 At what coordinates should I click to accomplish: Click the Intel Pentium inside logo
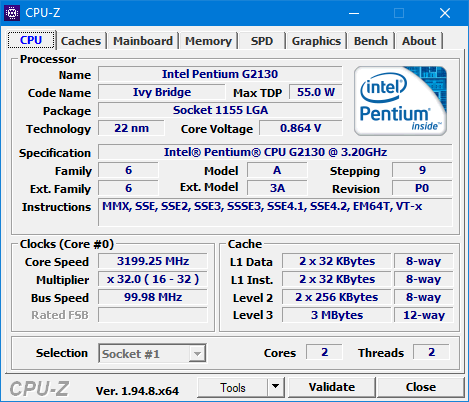[x=400, y=101]
